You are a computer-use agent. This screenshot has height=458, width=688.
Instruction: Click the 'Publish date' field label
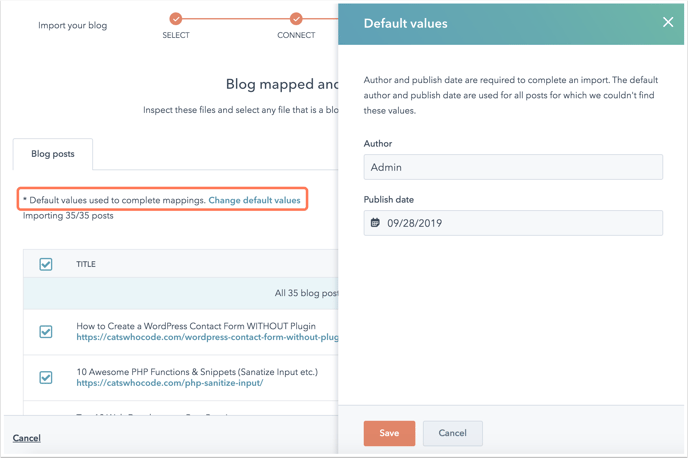click(389, 200)
